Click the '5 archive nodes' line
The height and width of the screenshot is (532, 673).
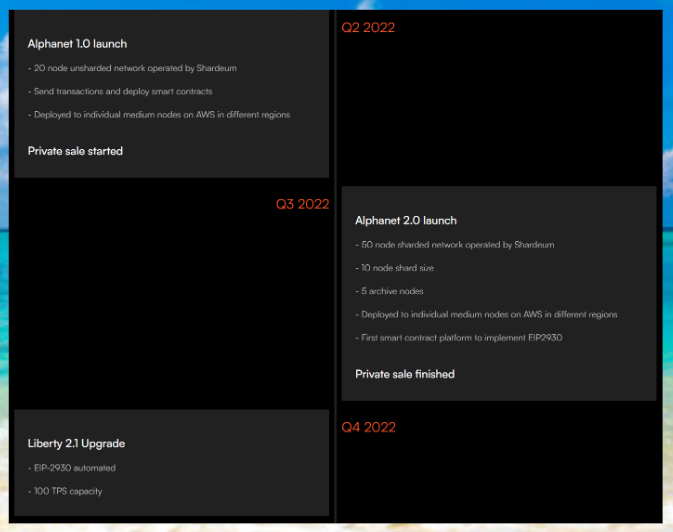point(389,291)
